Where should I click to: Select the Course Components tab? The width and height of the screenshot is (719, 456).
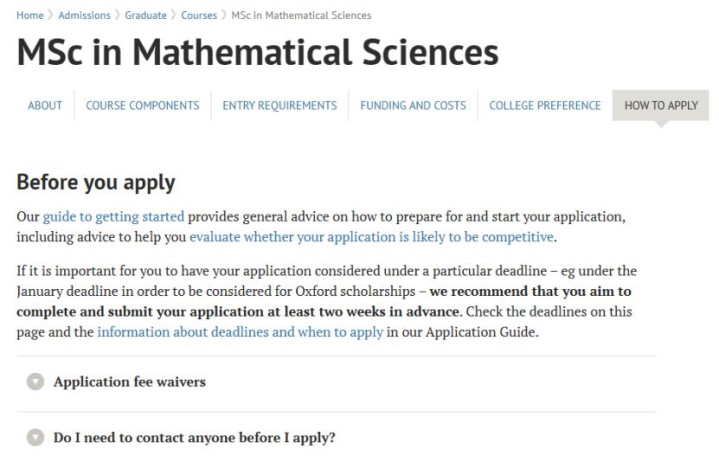142,105
